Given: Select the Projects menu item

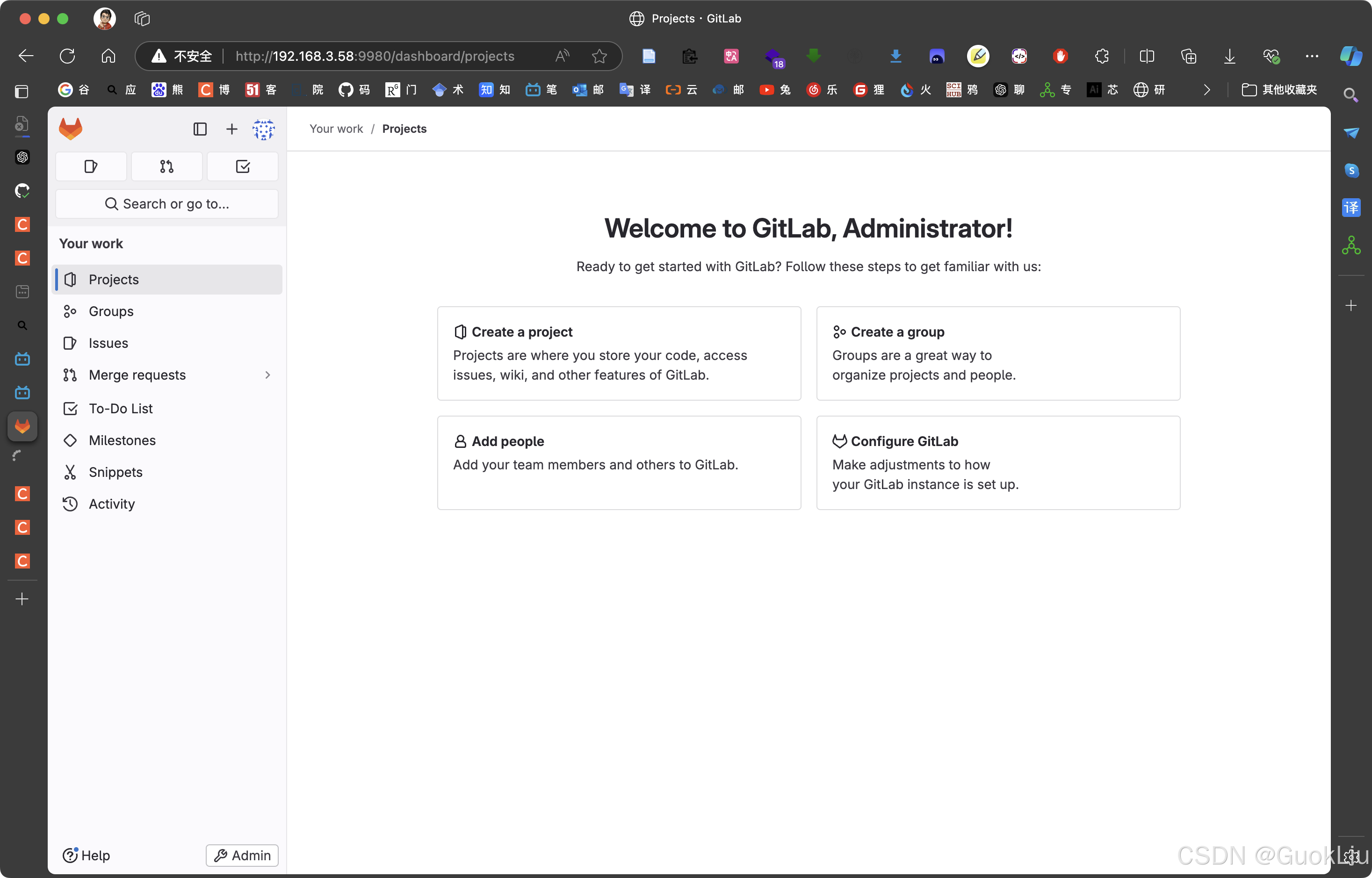Looking at the screenshot, I should (x=114, y=278).
